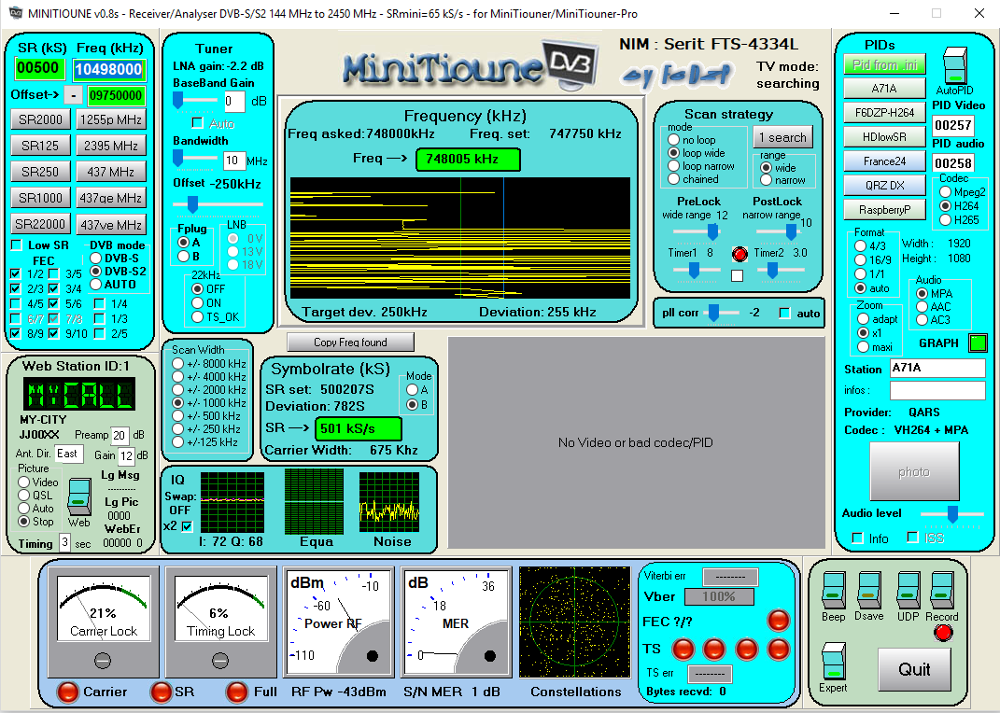Select 16/9 format option
The image size is (1000, 713).
[860, 260]
